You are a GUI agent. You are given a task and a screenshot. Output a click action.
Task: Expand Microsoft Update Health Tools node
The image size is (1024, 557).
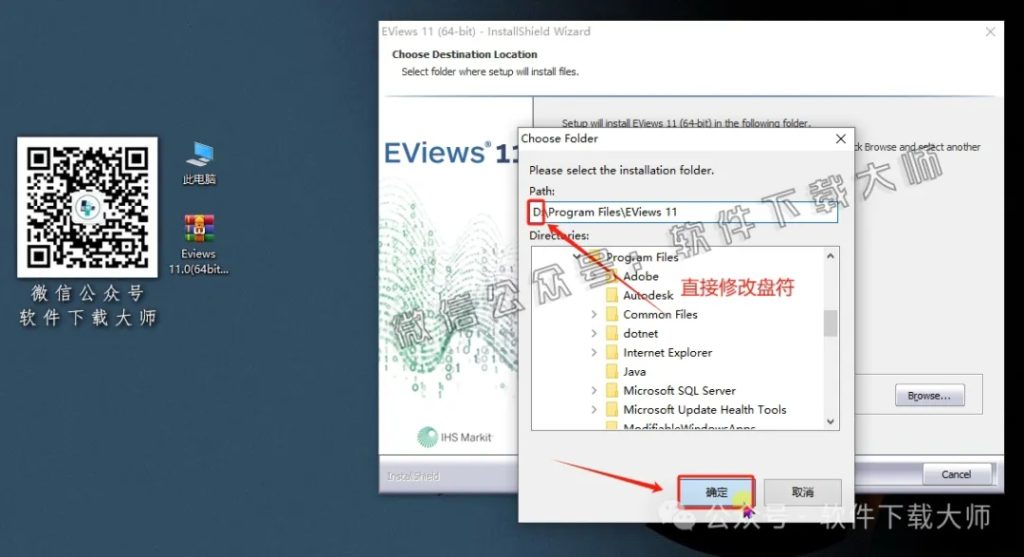[594, 409]
